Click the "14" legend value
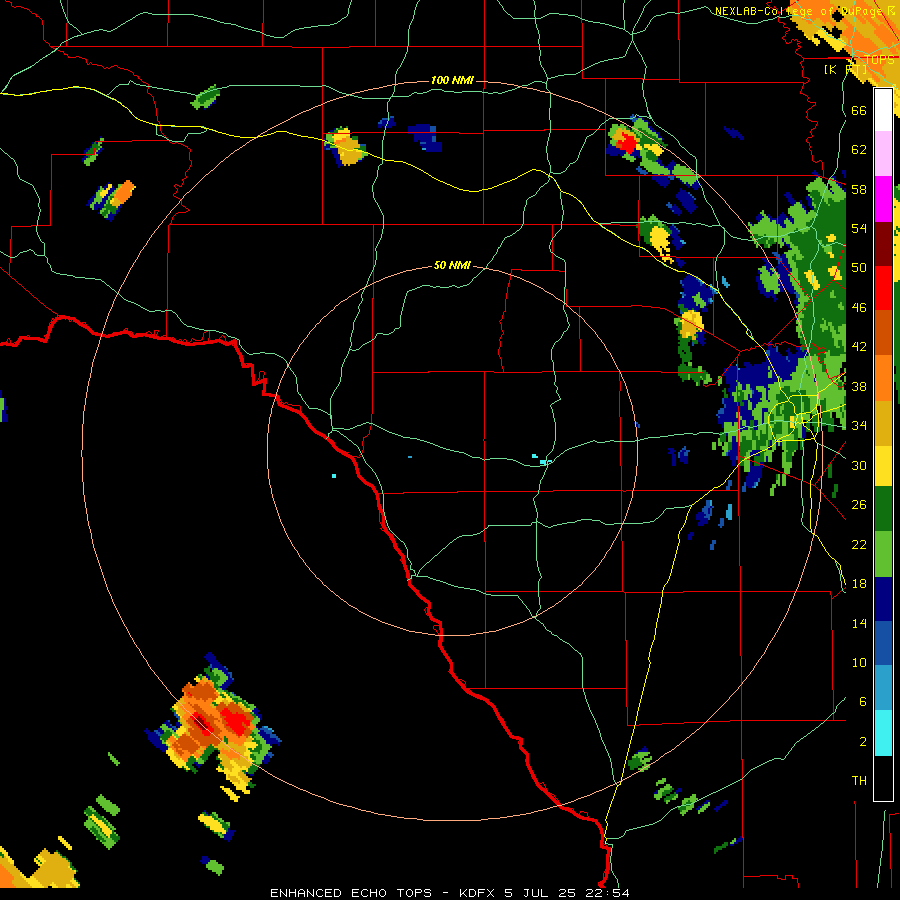 coord(859,623)
